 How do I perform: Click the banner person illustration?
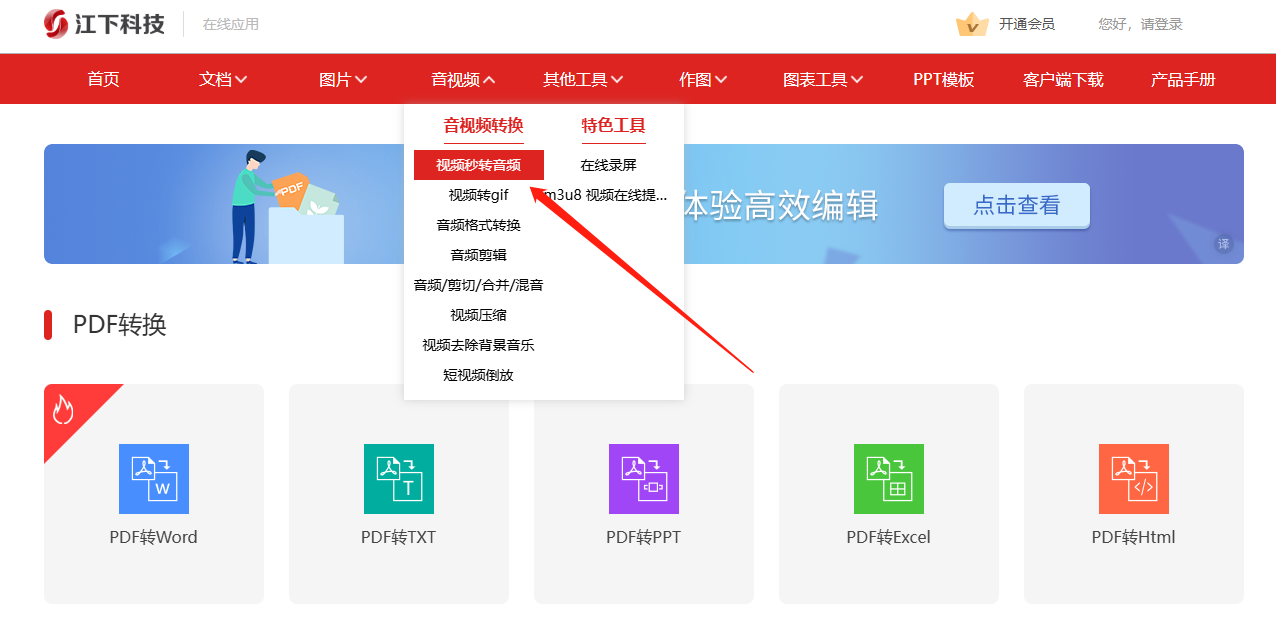coord(250,205)
